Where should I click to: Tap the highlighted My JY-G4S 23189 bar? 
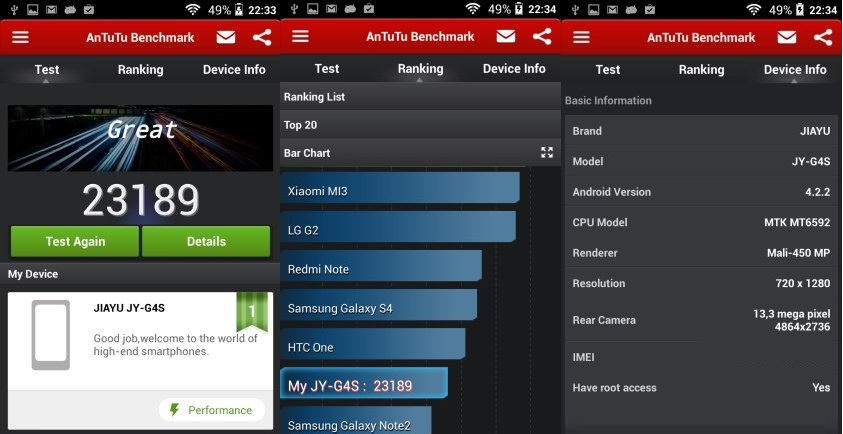pos(364,386)
